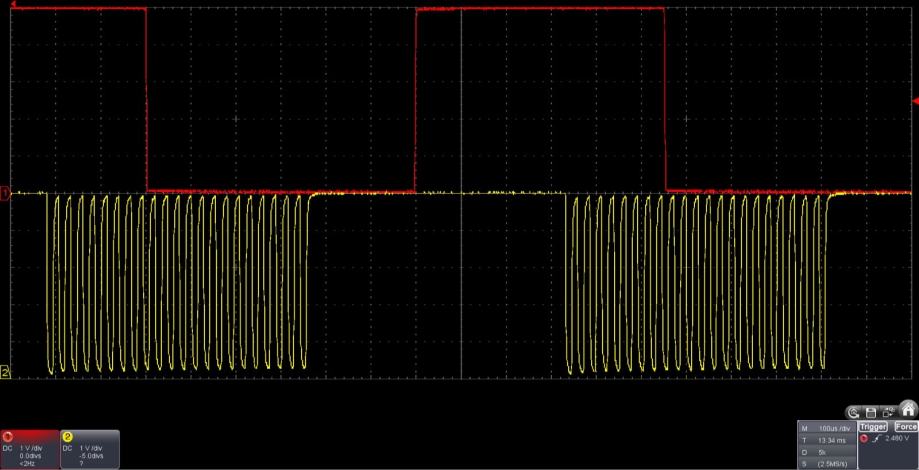
Task: Click the auto-set refresh circular arrow icon
Action: pyautogui.click(x=853, y=413)
